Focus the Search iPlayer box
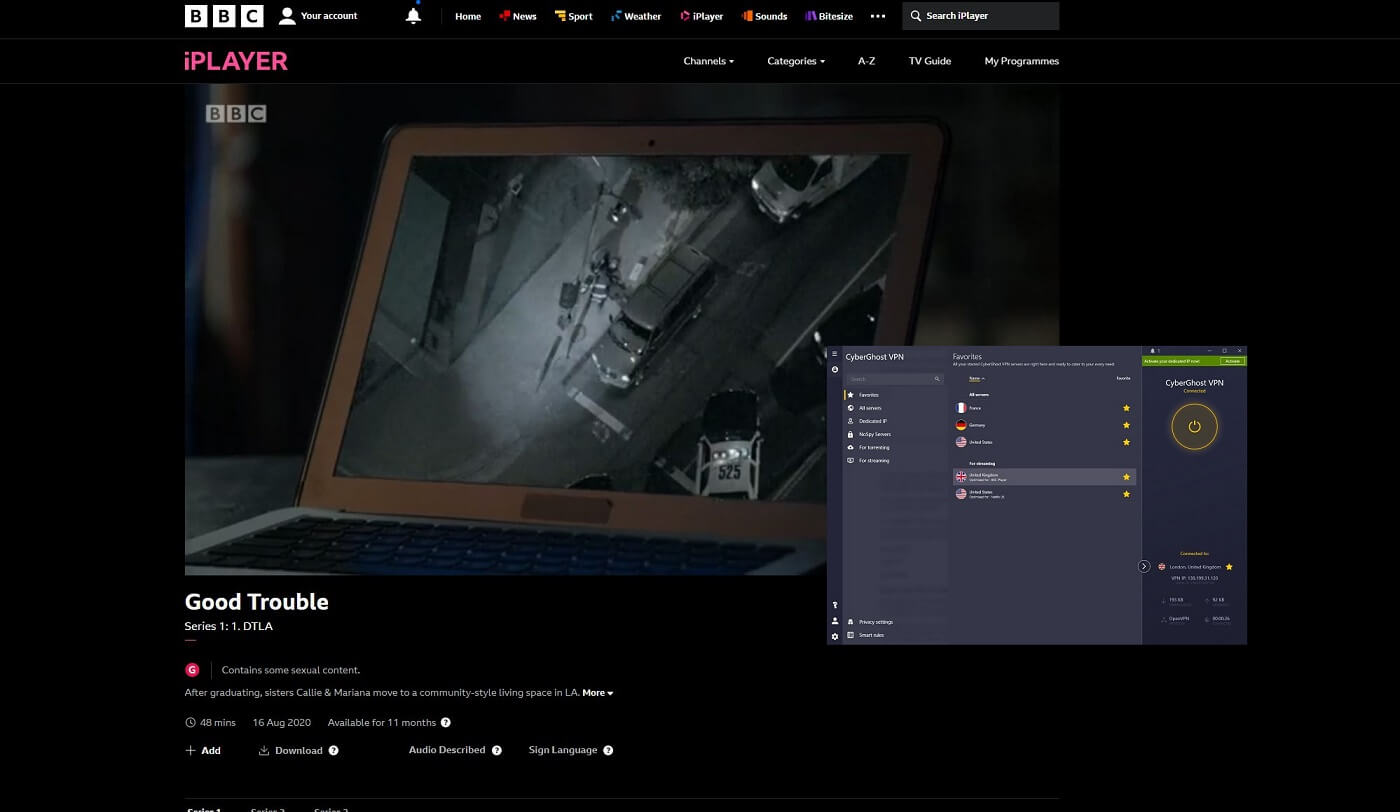 tap(980, 16)
